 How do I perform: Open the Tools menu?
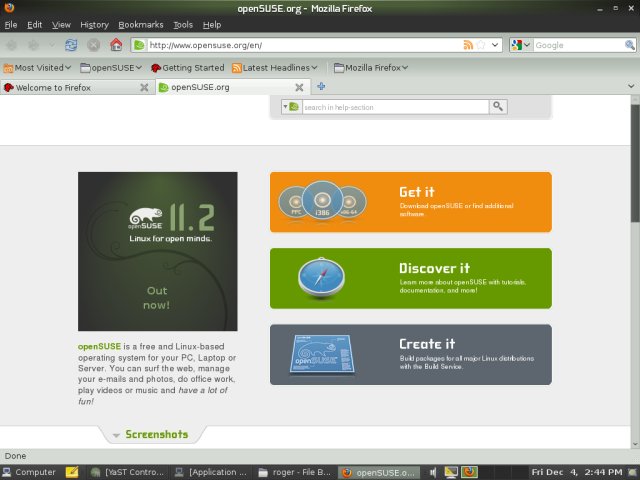[x=183, y=25]
